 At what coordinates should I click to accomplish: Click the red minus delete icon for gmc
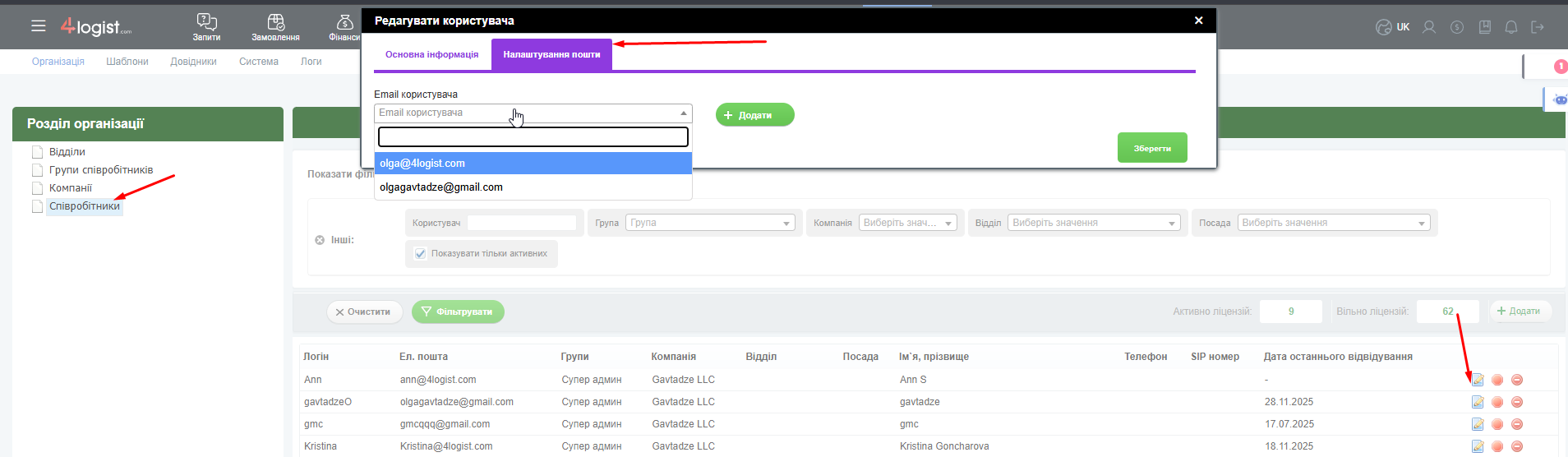(x=1517, y=424)
